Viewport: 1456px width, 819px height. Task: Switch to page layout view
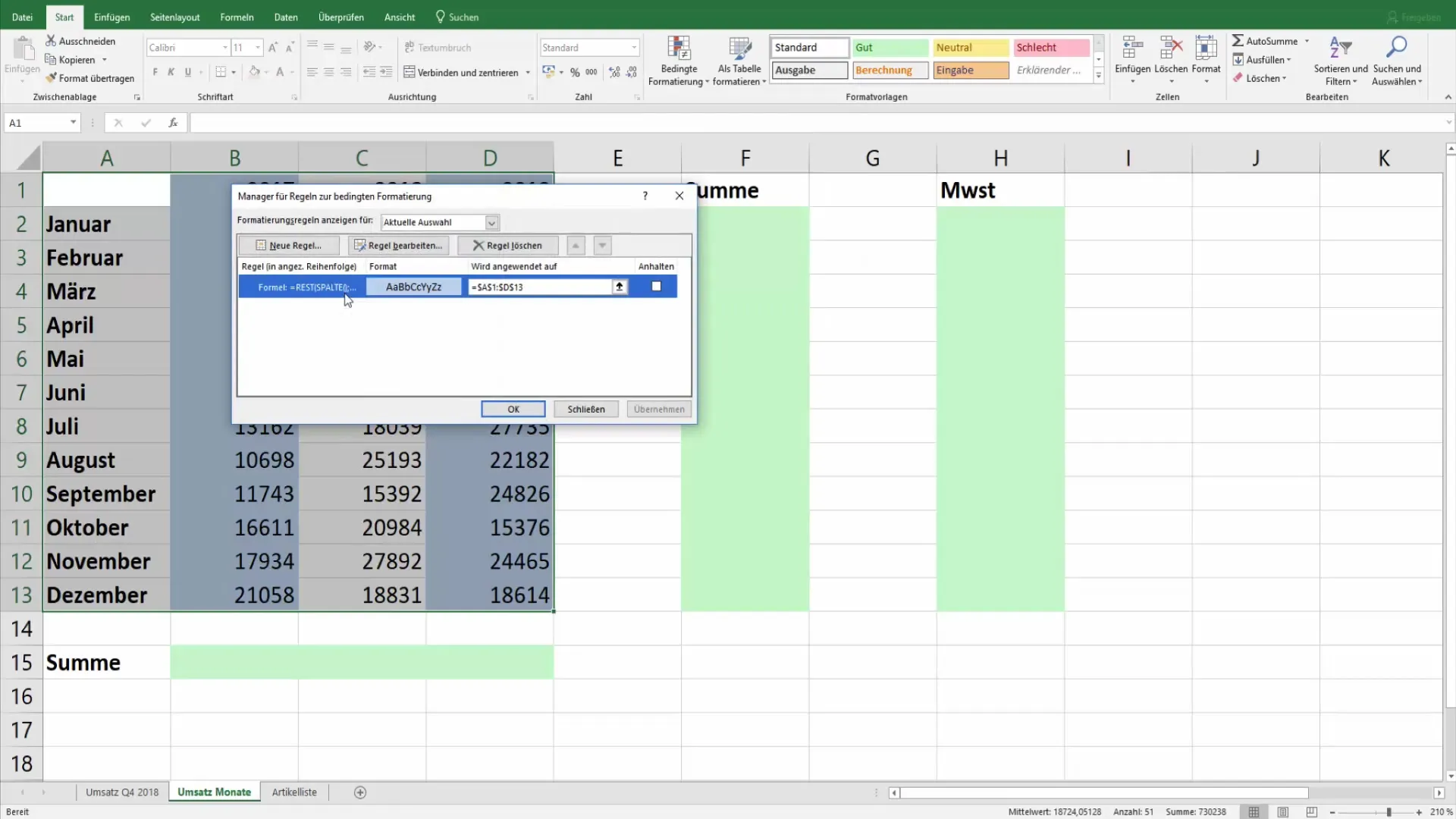[x=1283, y=812]
